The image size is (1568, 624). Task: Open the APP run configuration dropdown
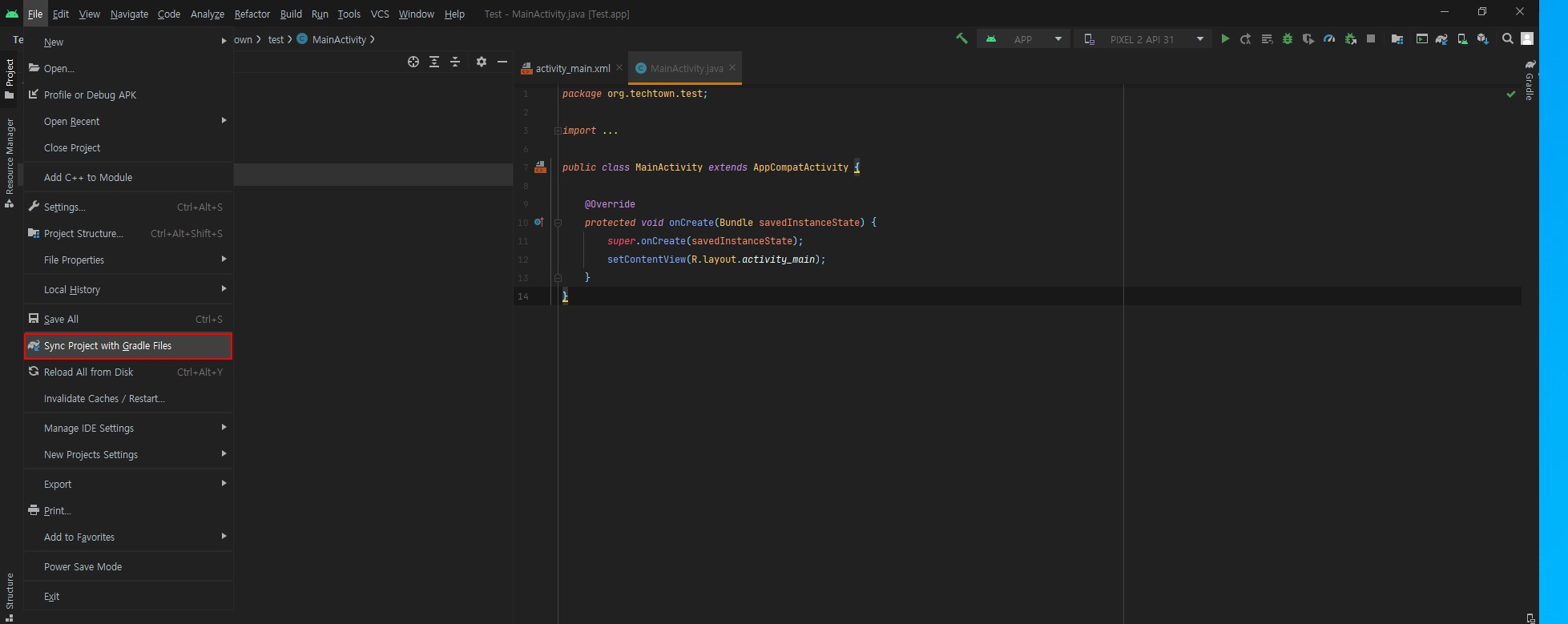coord(1024,39)
